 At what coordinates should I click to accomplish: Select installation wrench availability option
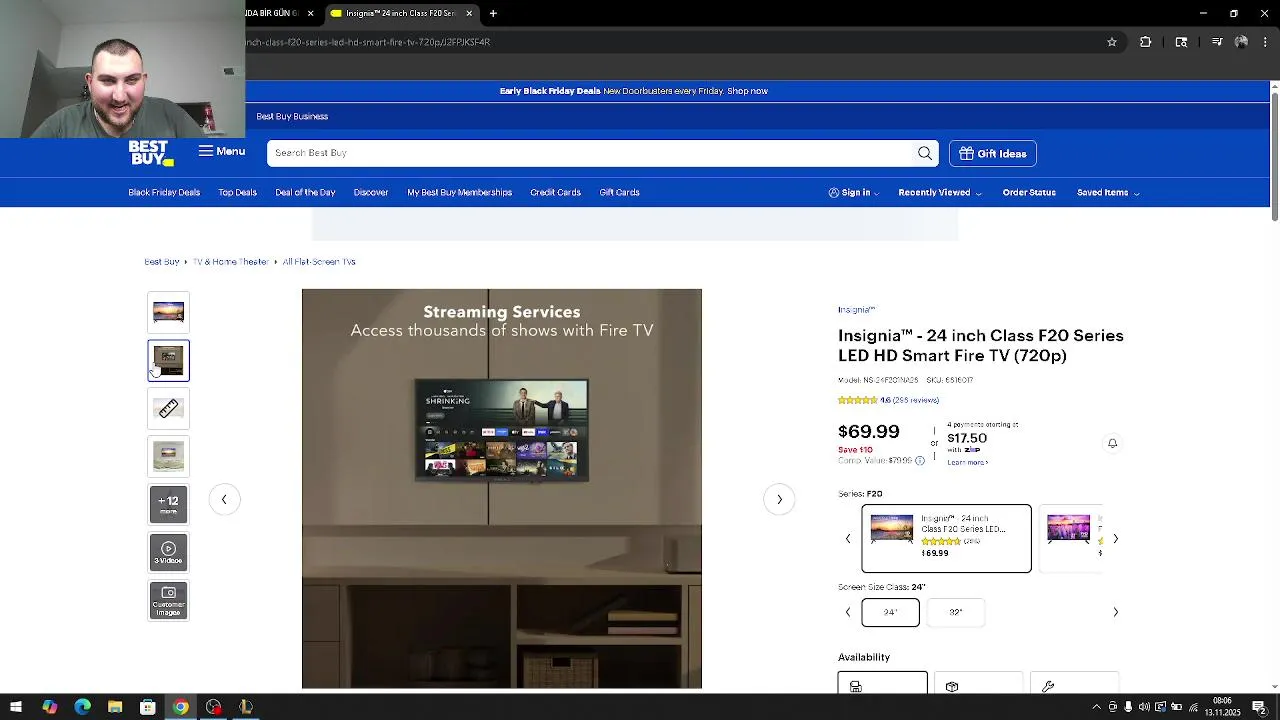click(x=1074, y=683)
